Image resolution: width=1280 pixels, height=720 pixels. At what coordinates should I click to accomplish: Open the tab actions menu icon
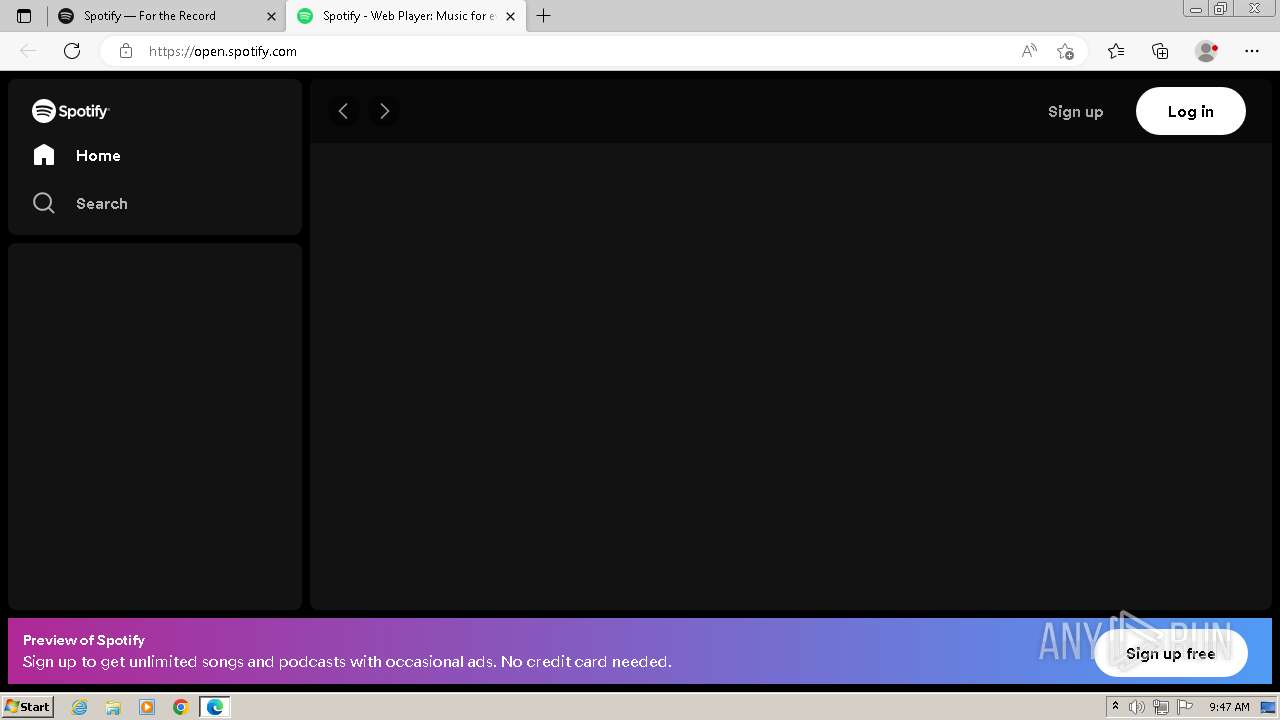[24, 16]
